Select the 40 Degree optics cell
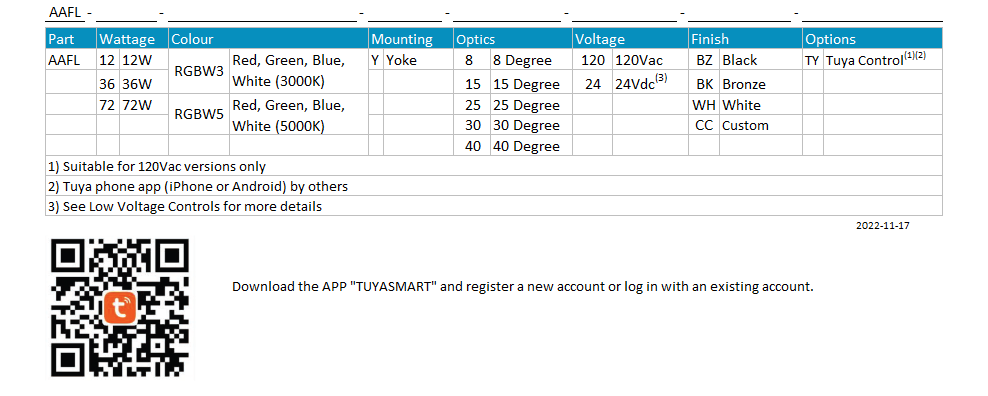 531,146
